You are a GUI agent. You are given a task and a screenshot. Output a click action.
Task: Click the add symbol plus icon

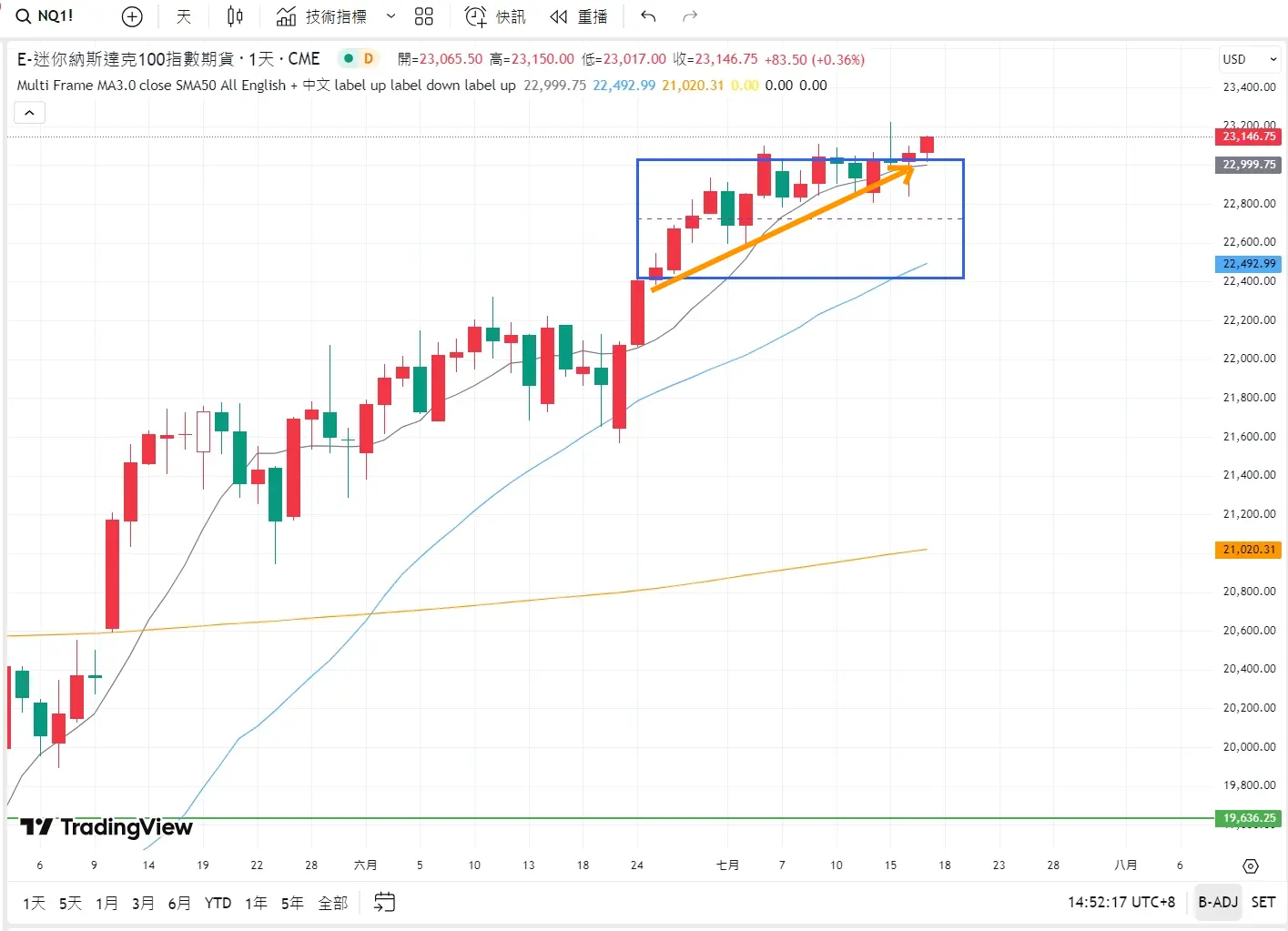click(x=132, y=16)
